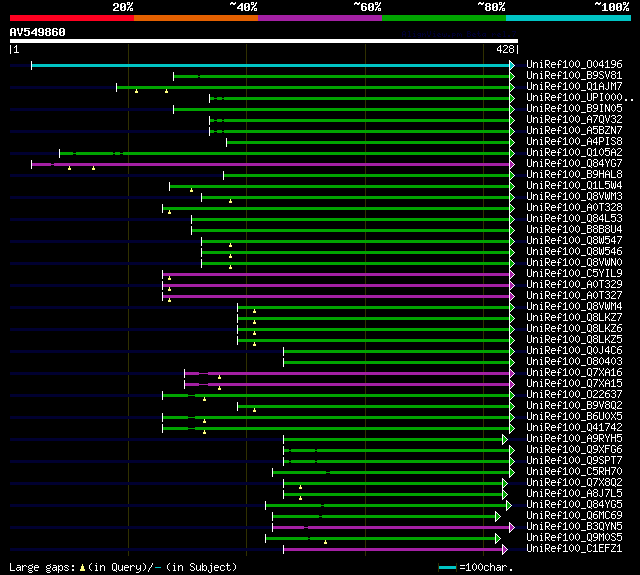Viewport: 640px width, 575px height.
Task: Open hit UniRef100_Q1AJM7
Action: pyautogui.click(x=574, y=86)
